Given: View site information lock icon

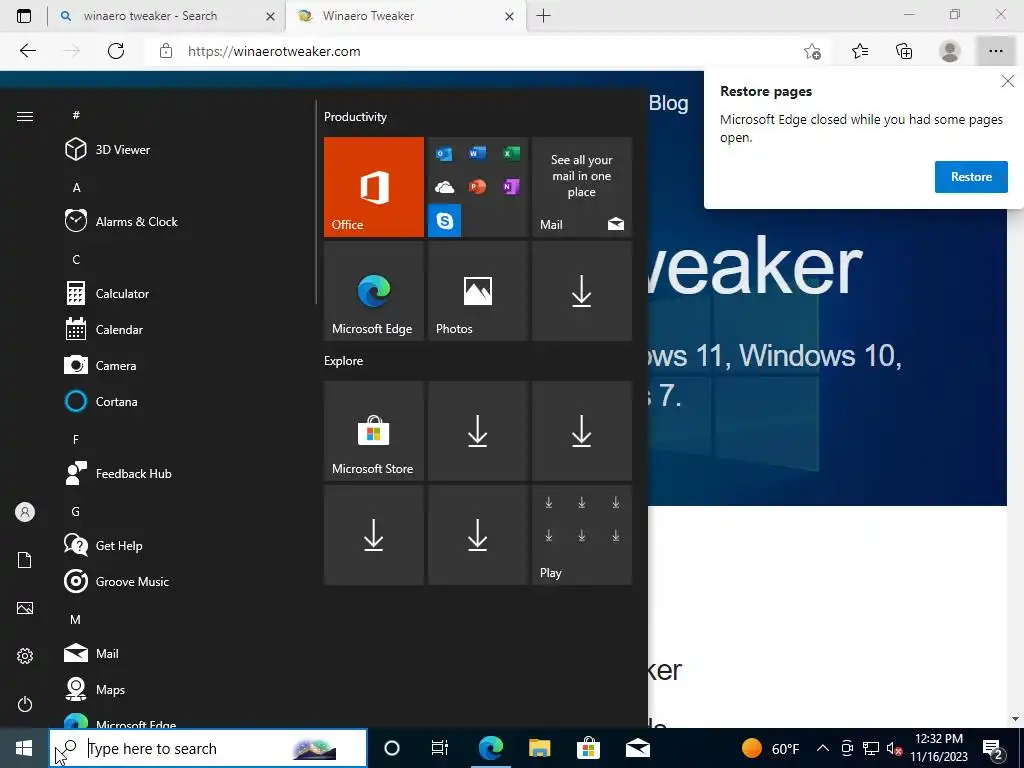Looking at the screenshot, I should click(x=166, y=51).
